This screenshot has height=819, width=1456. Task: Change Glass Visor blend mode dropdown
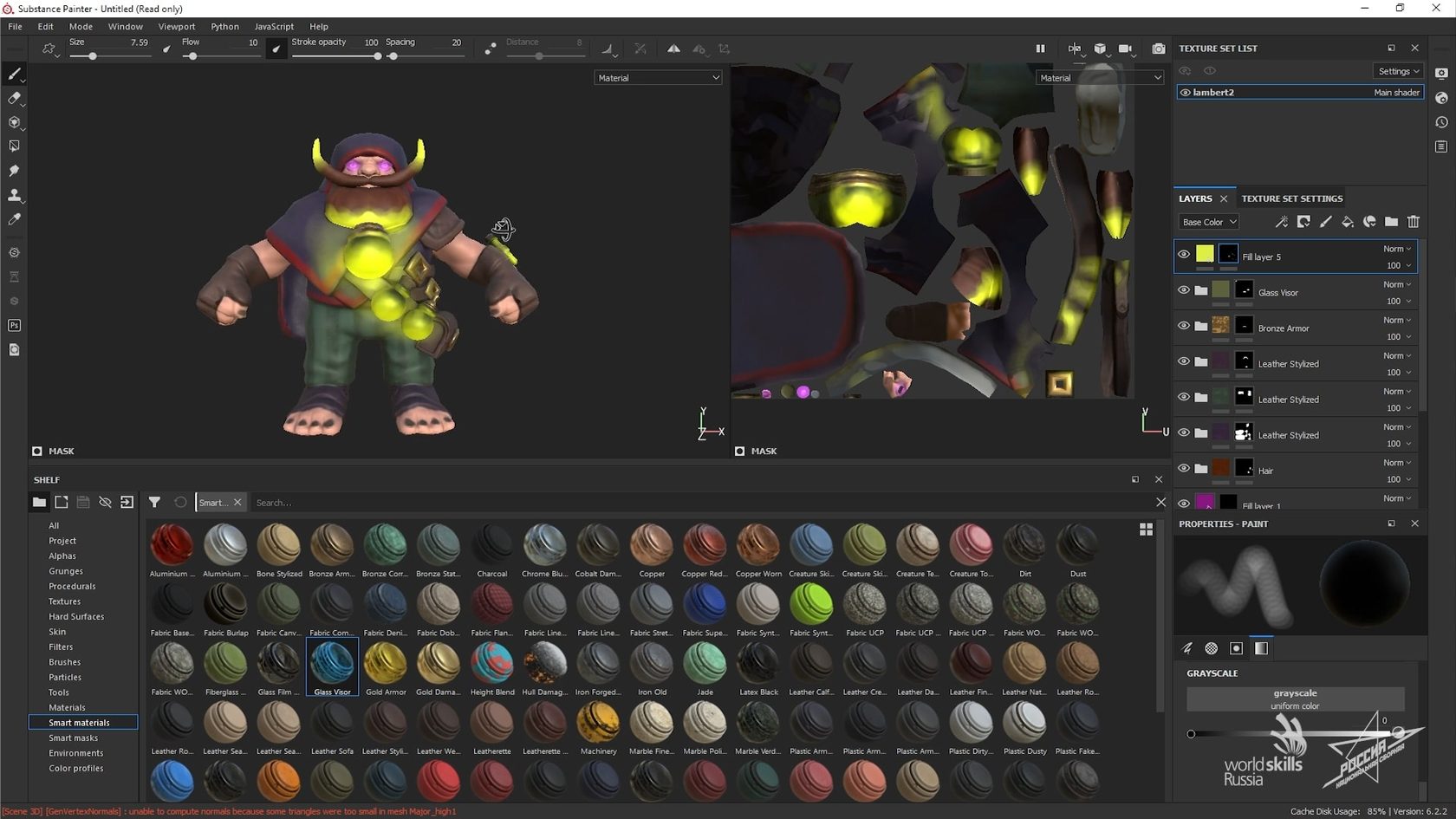point(1397,284)
